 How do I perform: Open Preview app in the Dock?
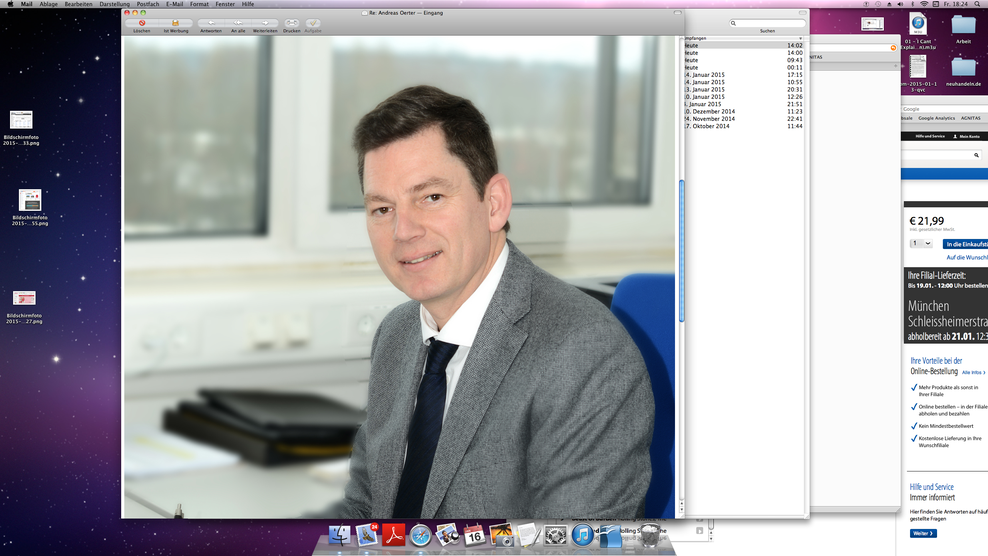point(447,535)
